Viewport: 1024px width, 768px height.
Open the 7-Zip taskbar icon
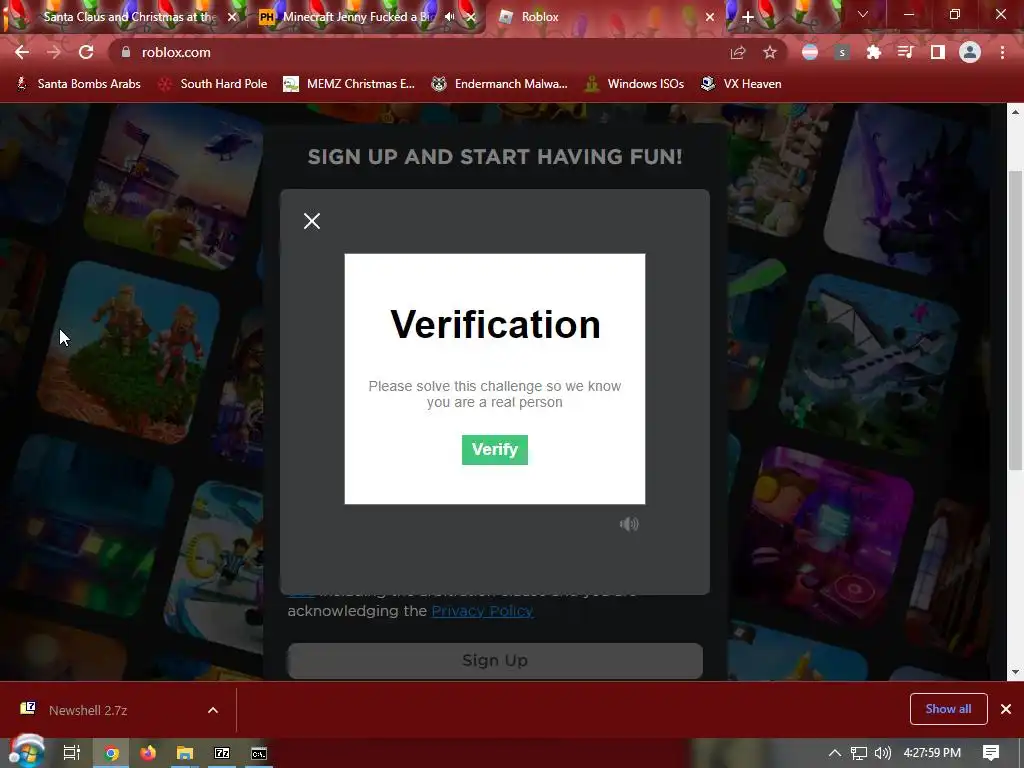[x=222, y=753]
